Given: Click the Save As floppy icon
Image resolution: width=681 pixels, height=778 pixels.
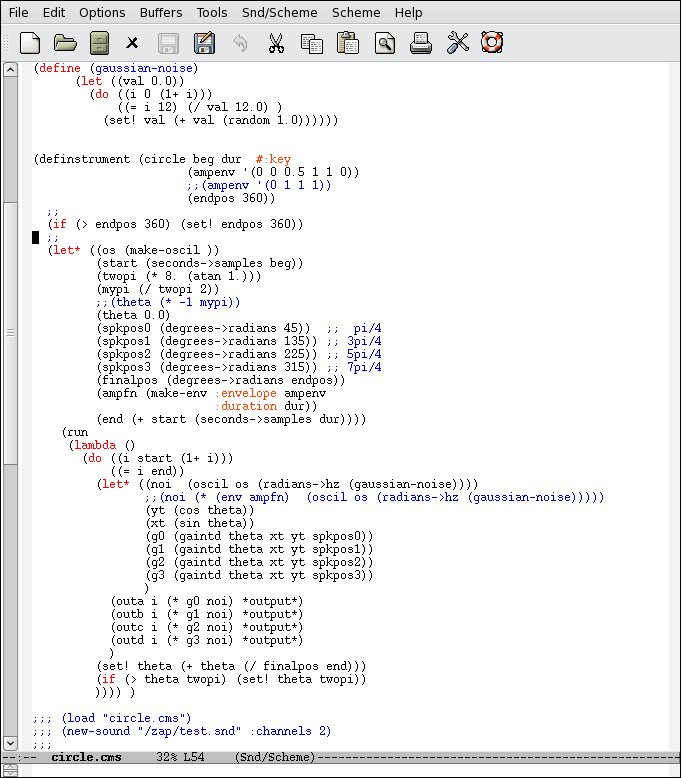Looking at the screenshot, I should pos(204,43).
